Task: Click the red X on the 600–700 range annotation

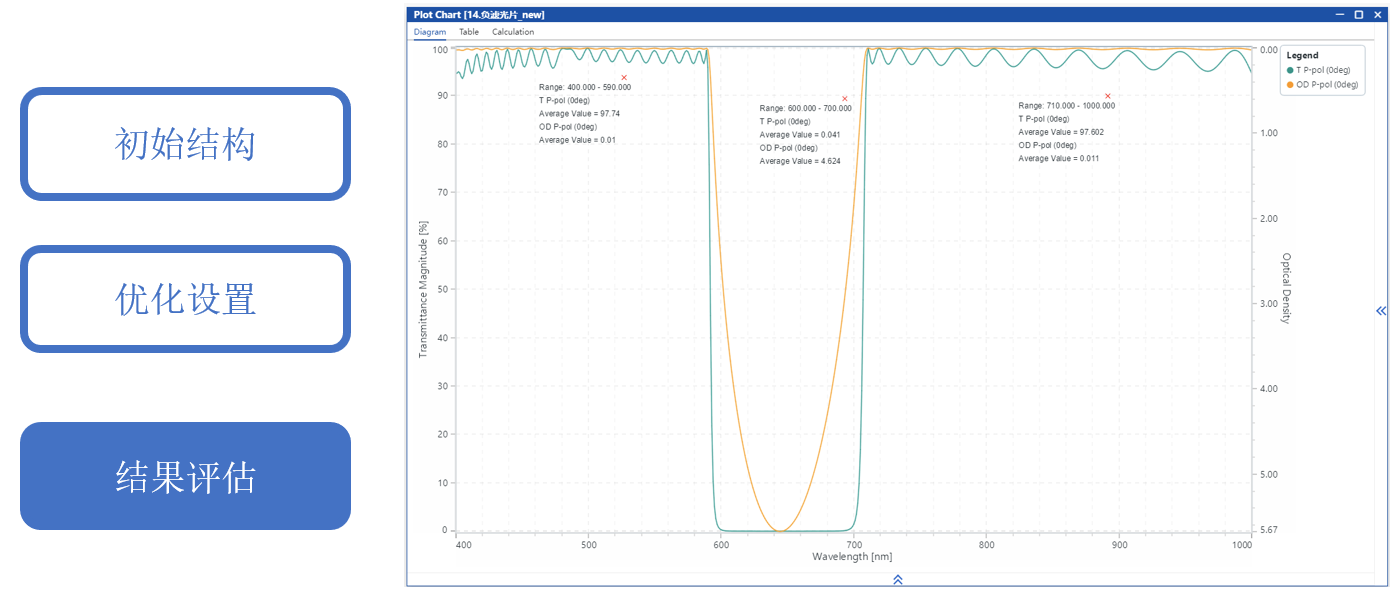Action: point(845,98)
